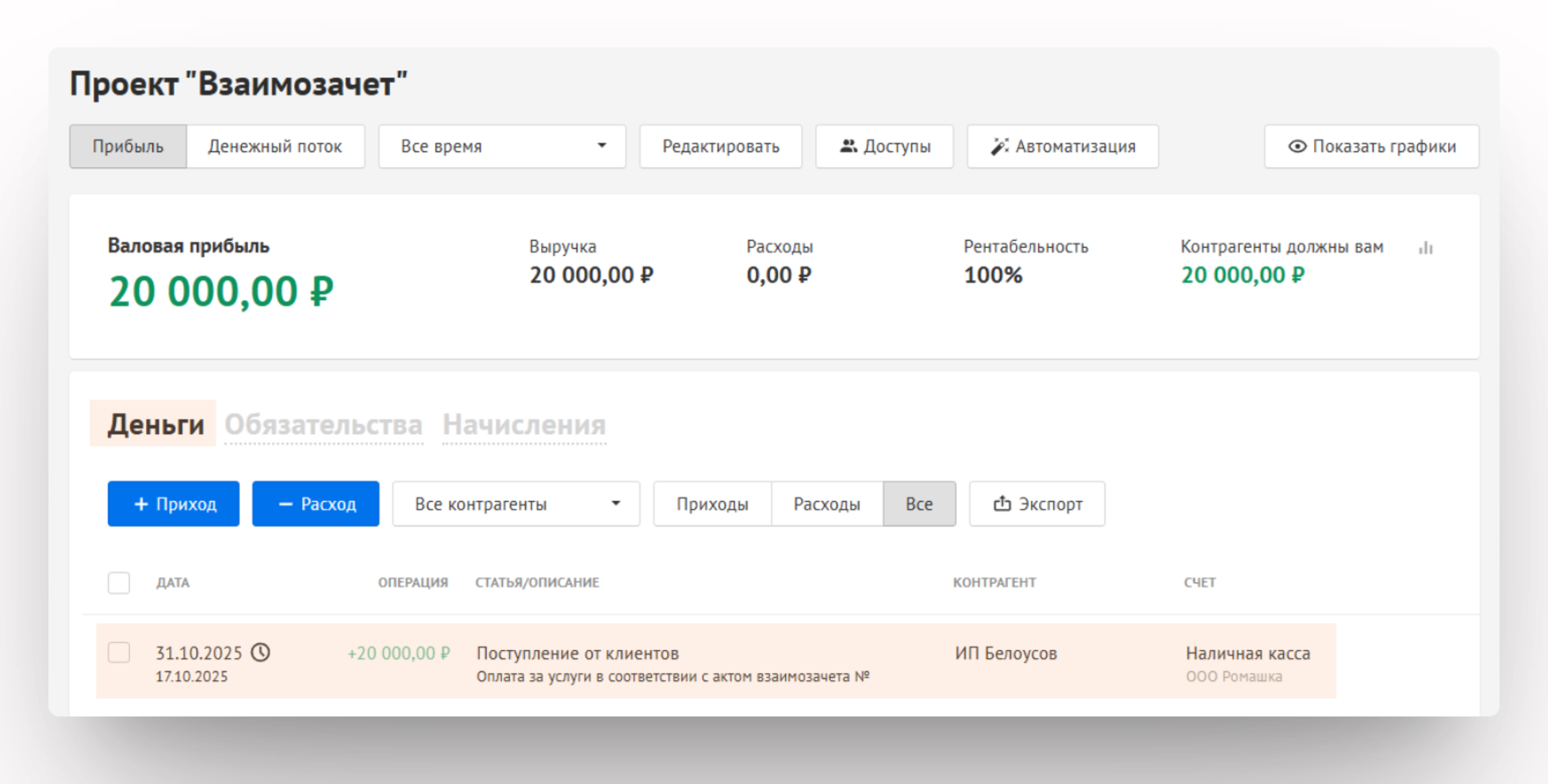Tick the select-all checkbox in table header

tap(119, 583)
